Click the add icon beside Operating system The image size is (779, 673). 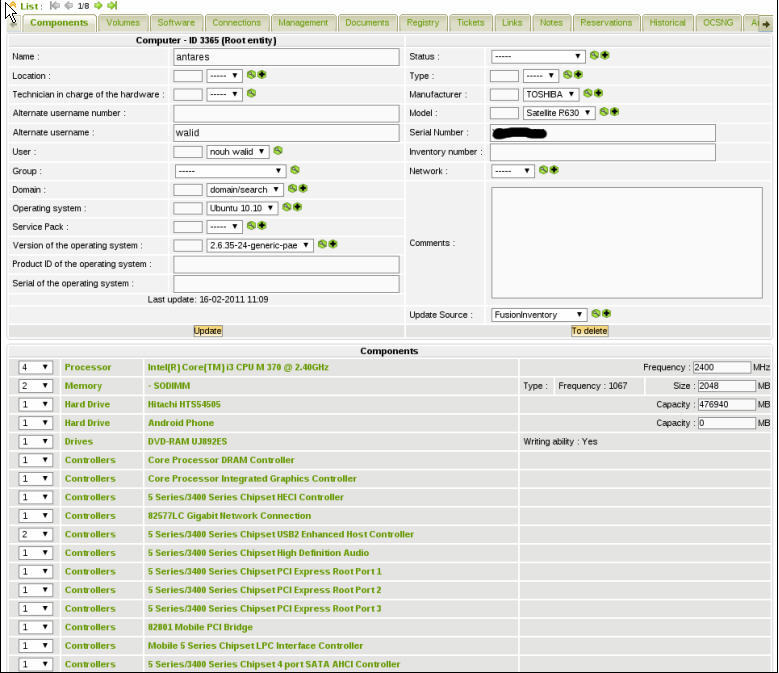point(298,208)
